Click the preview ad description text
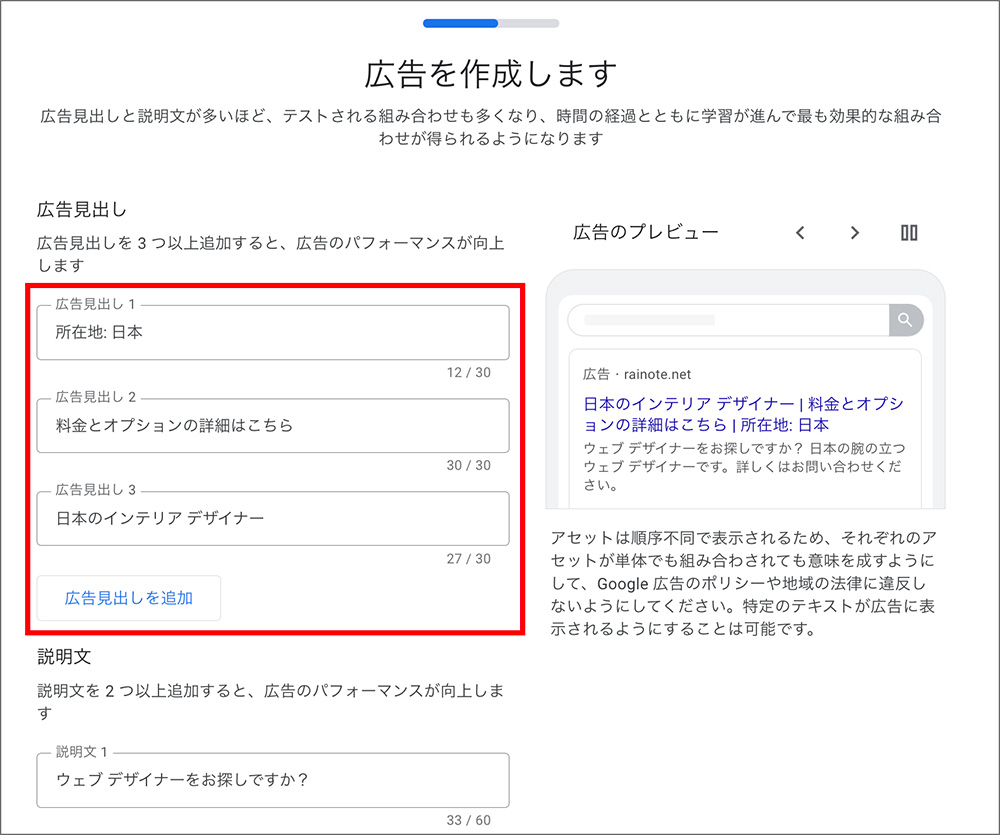 point(744,466)
